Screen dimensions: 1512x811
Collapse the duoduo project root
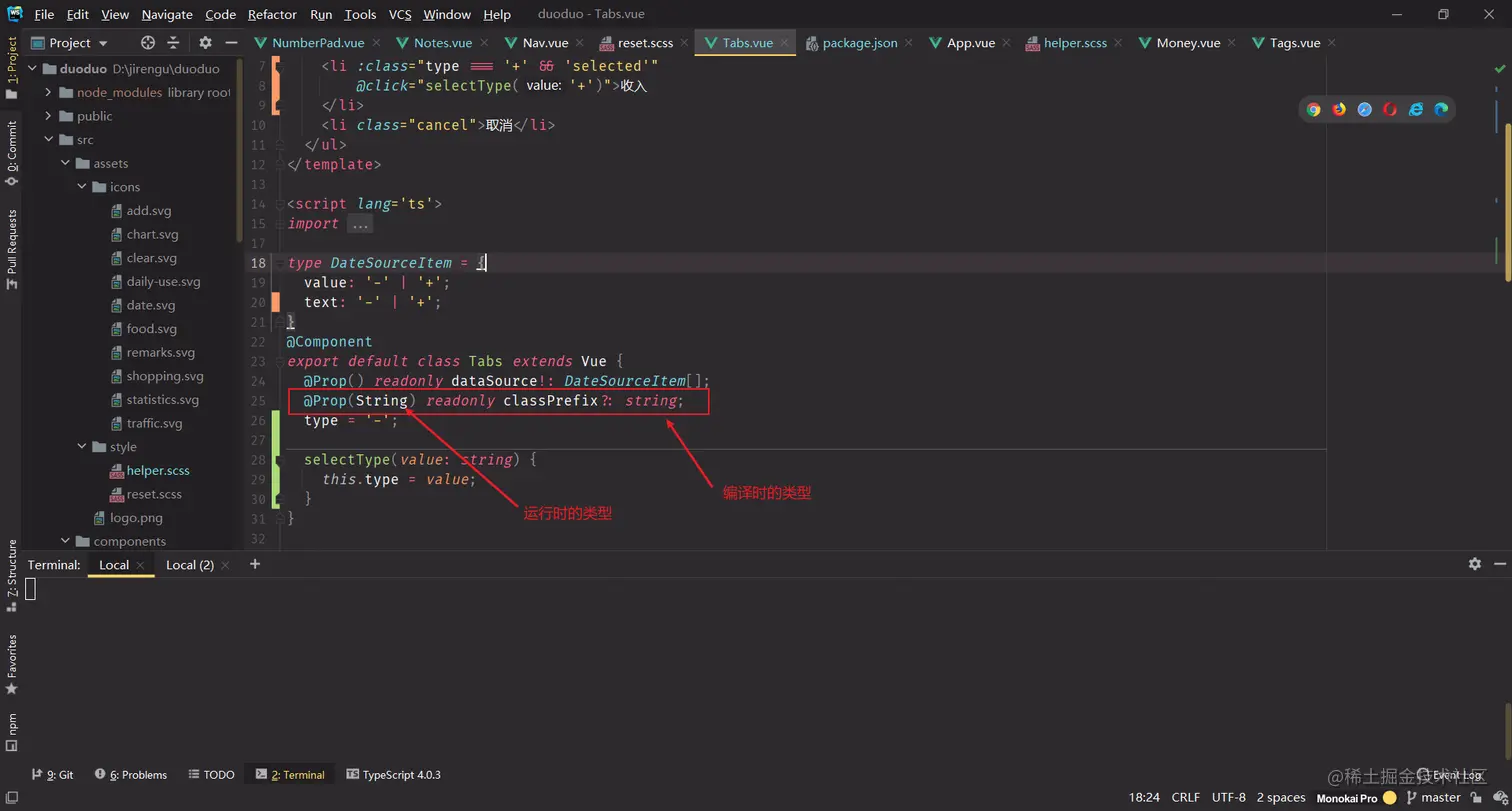32,69
